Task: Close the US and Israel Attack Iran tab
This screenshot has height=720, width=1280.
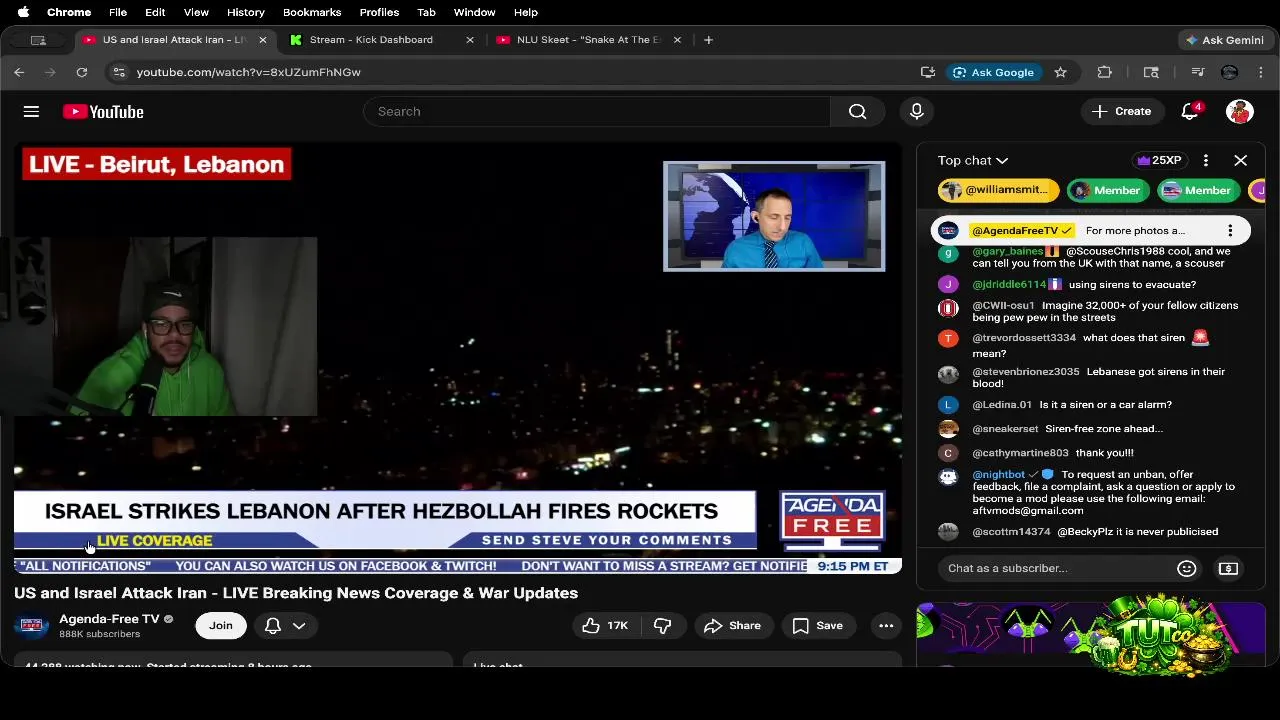Action: point(263,40)
